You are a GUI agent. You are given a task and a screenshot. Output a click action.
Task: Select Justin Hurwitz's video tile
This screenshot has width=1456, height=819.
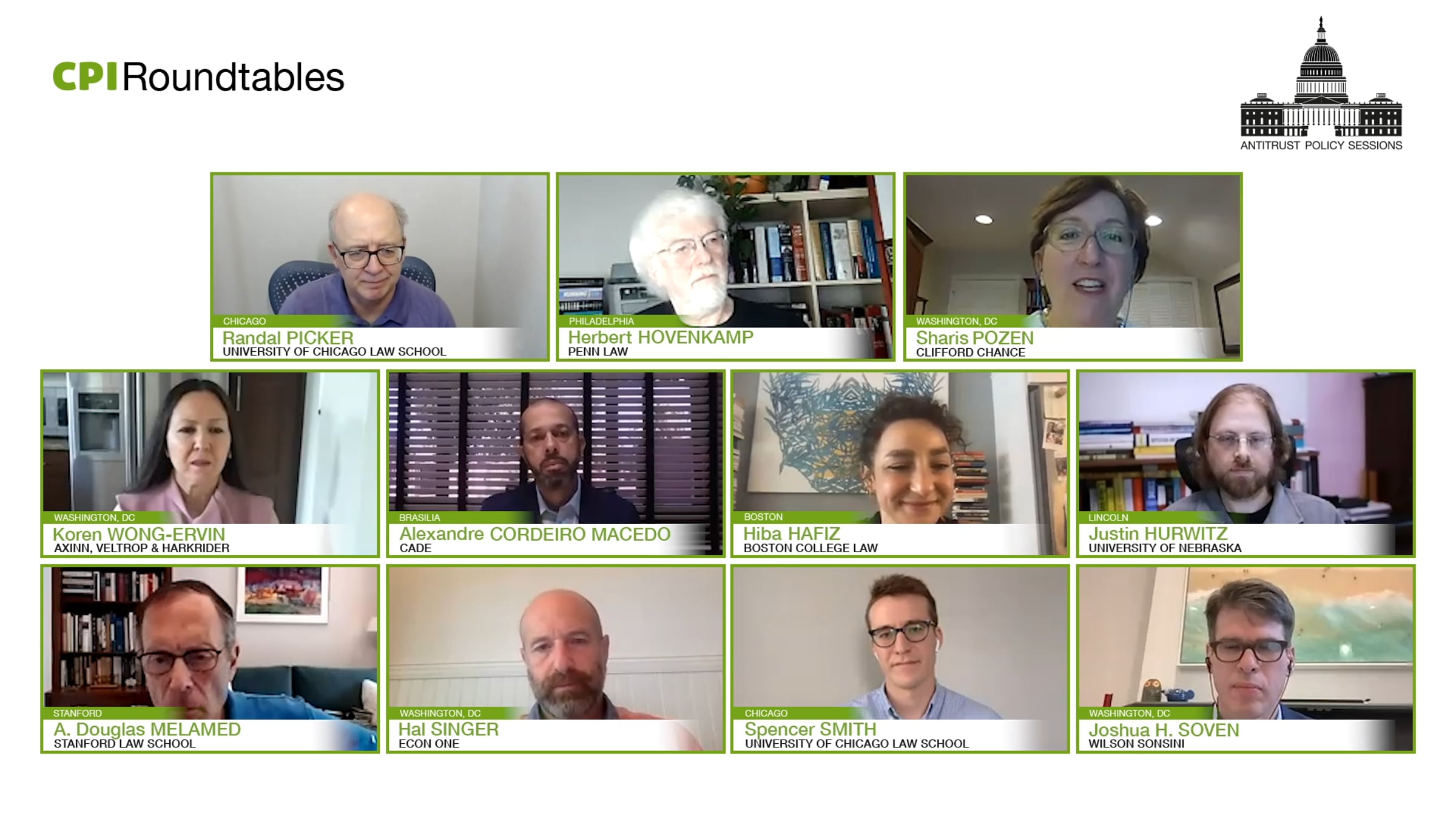click(x=1246, y=463)
